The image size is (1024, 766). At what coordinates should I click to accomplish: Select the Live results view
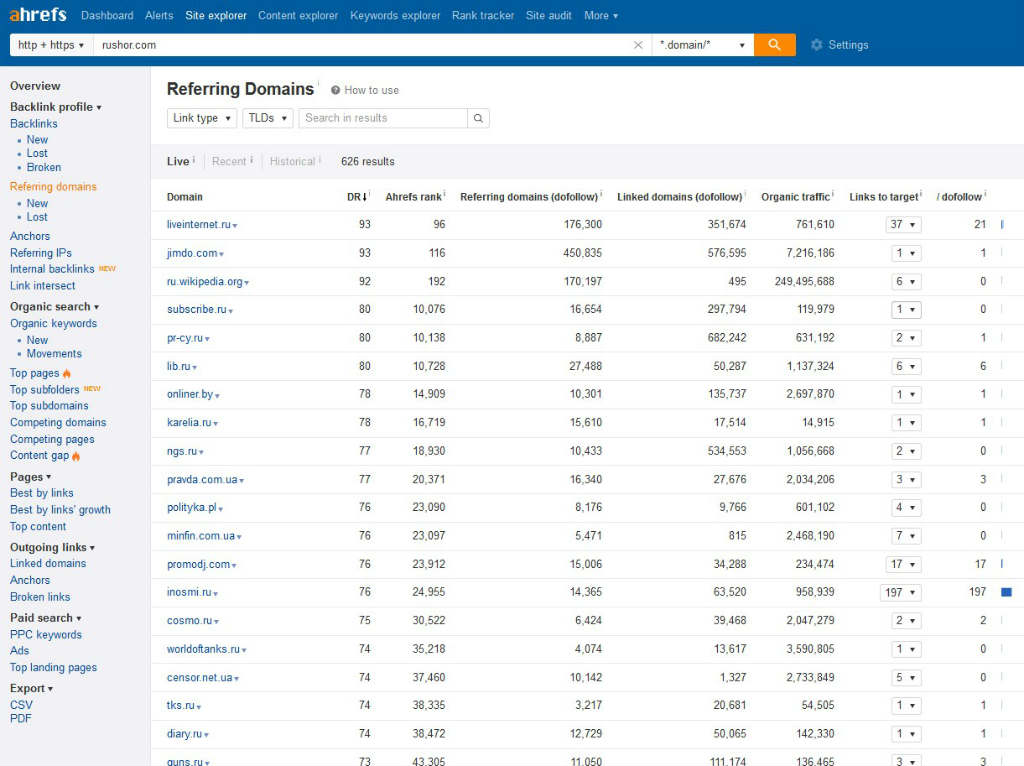pos(178,161)
